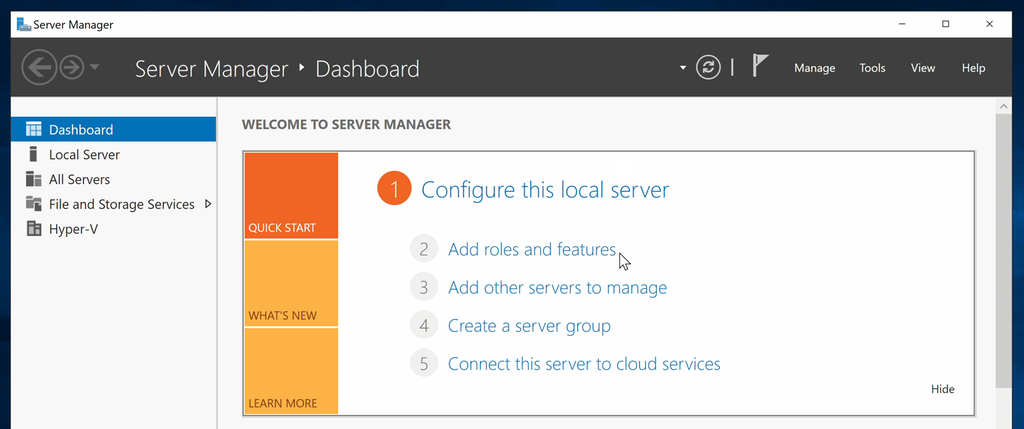Click the All Servers icon
1024x429 pixels.
[33, 179]
